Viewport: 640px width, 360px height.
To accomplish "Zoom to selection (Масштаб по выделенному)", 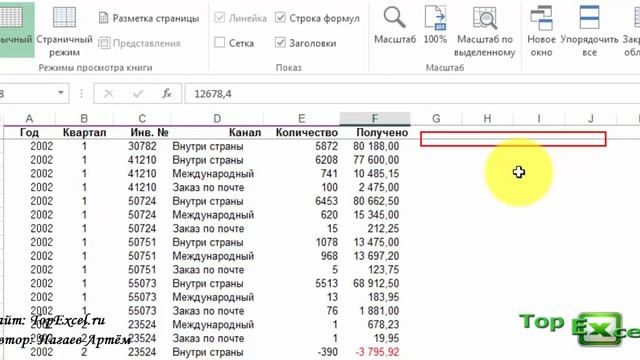I will [x=484, y=31].
